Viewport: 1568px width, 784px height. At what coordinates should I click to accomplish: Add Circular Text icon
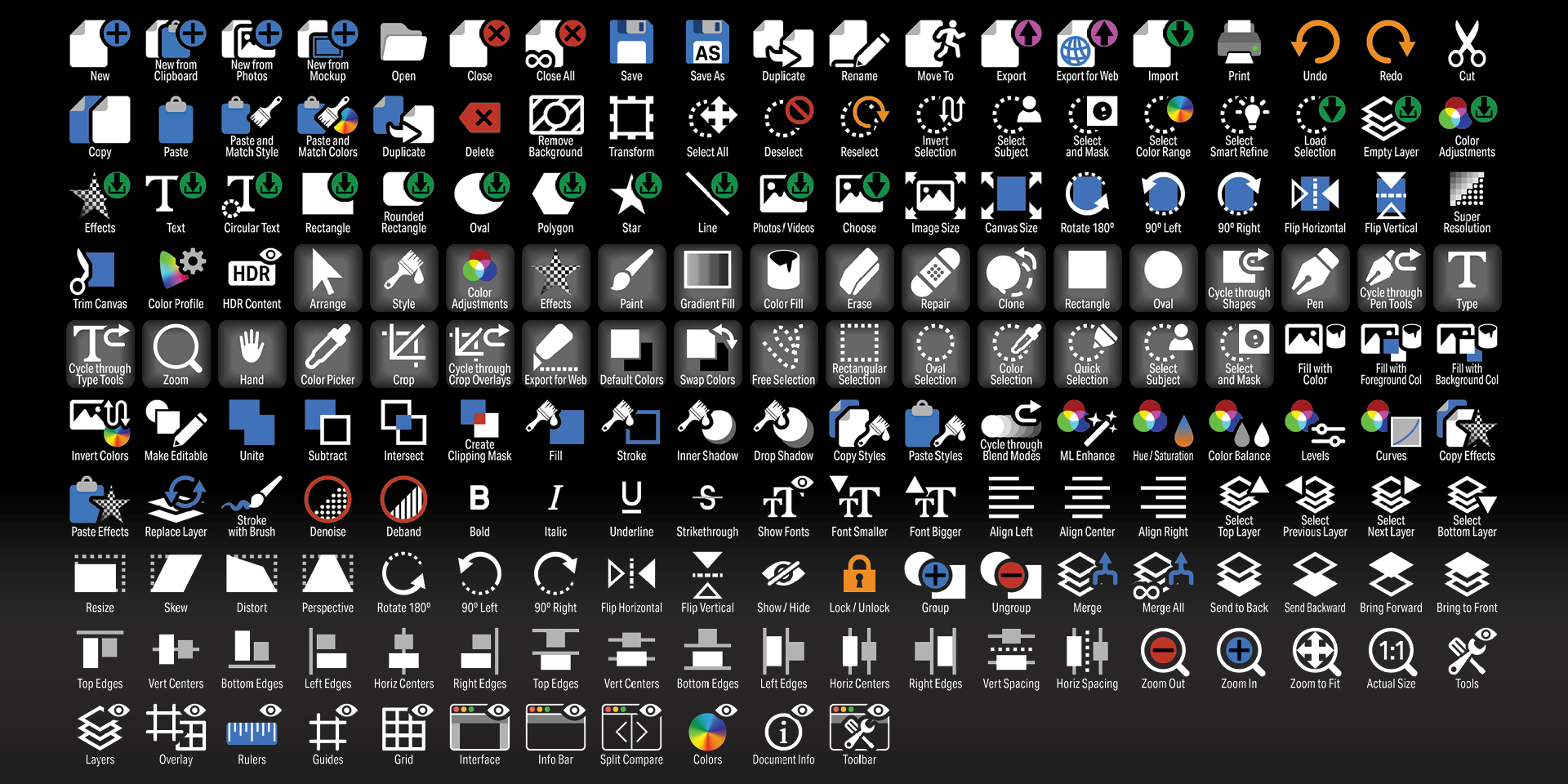[252, 195]
